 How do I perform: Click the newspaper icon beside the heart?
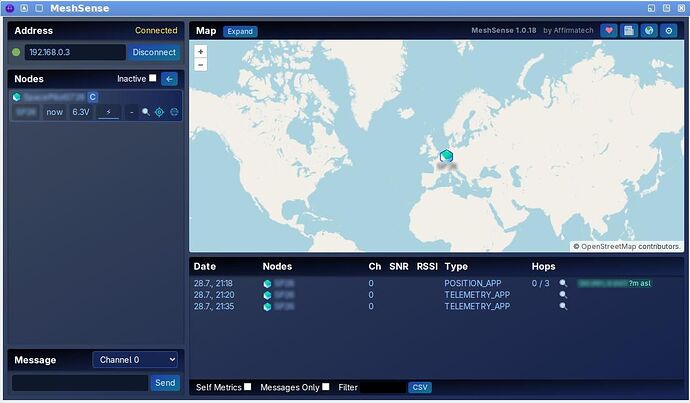[629, 31]
